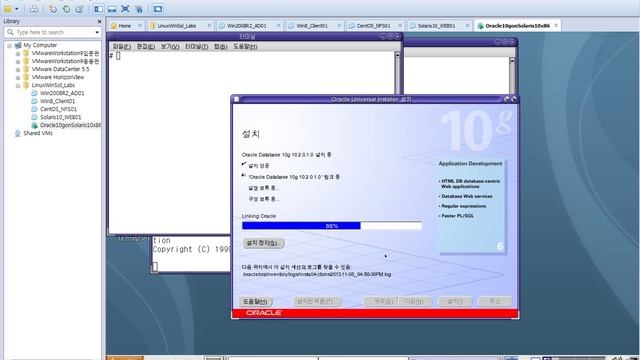The image size is (640, 360).
Task: Switch to the Win8_Client01 tab
Action: point(312,26)
